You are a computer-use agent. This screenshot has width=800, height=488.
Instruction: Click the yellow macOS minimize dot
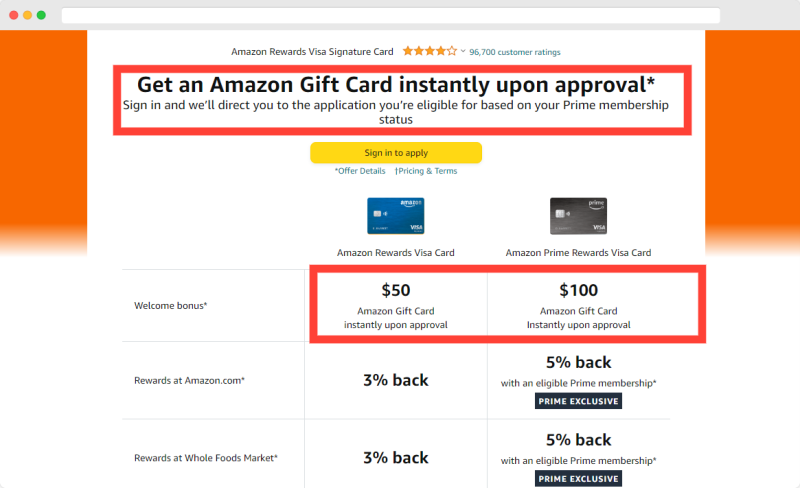click(28, 15)
